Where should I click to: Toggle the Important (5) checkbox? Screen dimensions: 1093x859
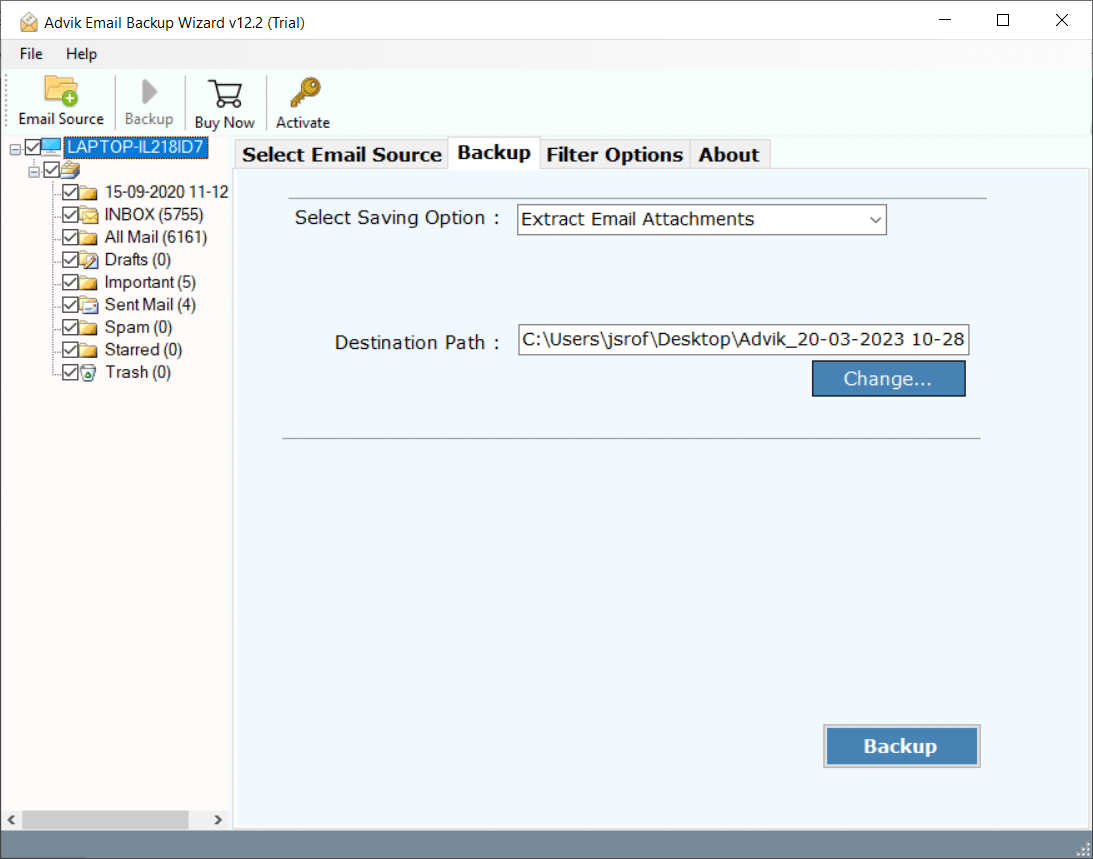pyautogui.click(x=70, y=282)
